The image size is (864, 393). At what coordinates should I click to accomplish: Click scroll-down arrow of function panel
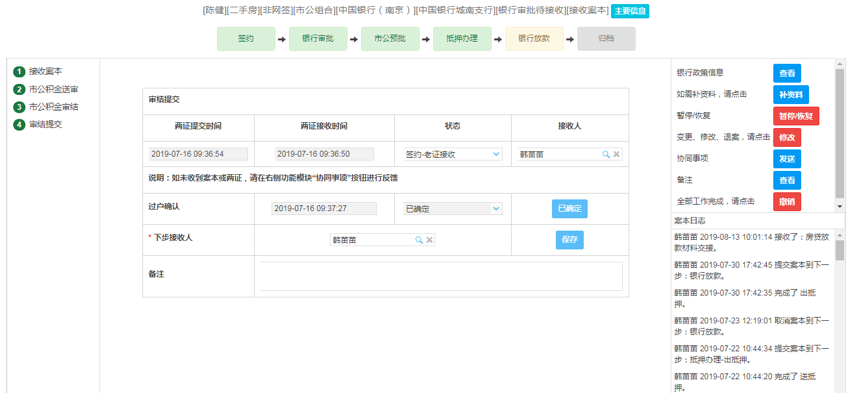(839, 206)
